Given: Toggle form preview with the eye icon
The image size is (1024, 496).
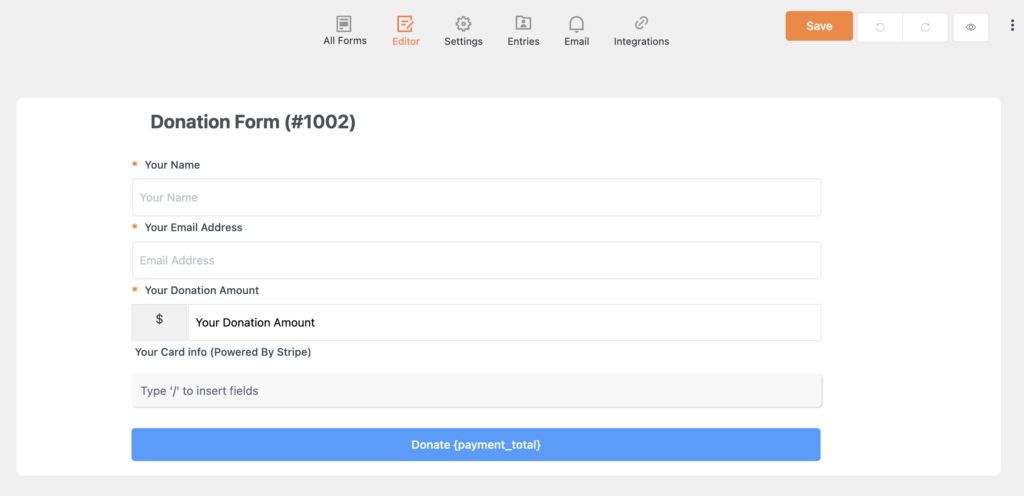Looking at the screenshot, I should tap(970, 27).
